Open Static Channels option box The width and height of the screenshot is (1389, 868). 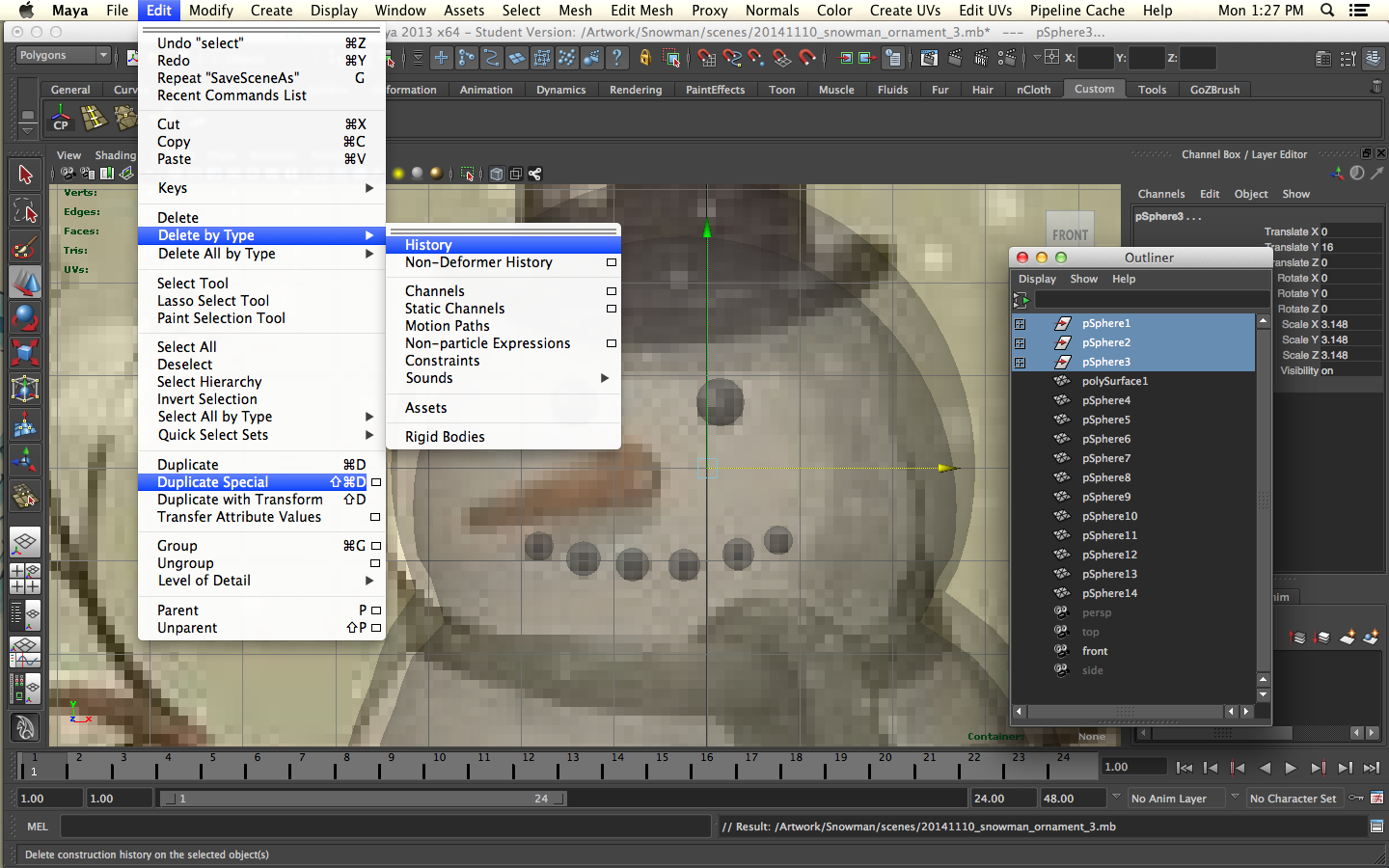(x=611, y=309)
